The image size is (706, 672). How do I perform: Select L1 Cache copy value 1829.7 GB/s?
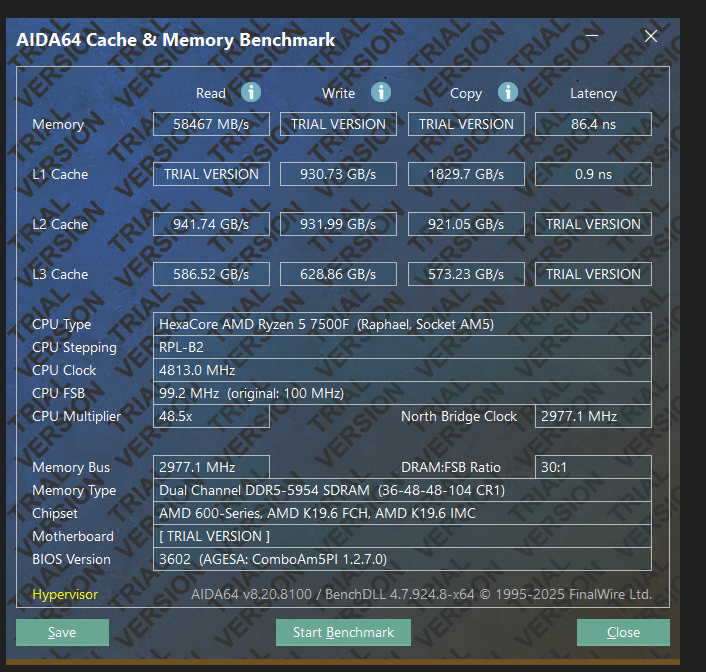coord(466,174)
